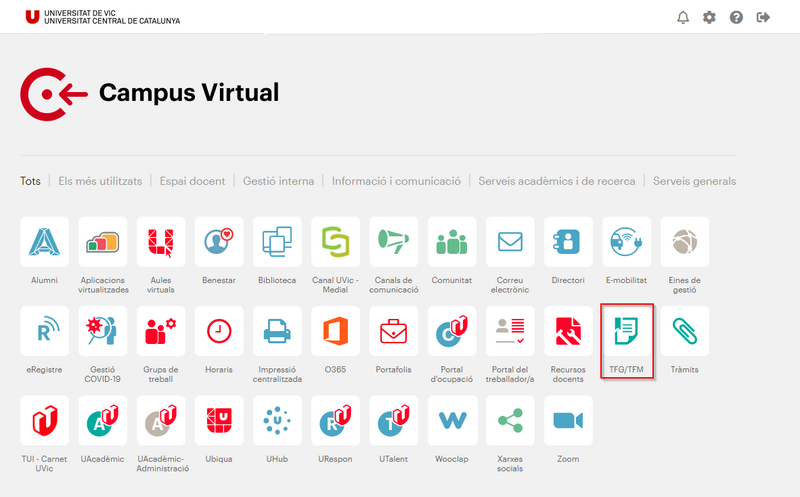
Task: Launch the UAcadèmic tile
Action: pyautogui.click(x=103, y=420)
